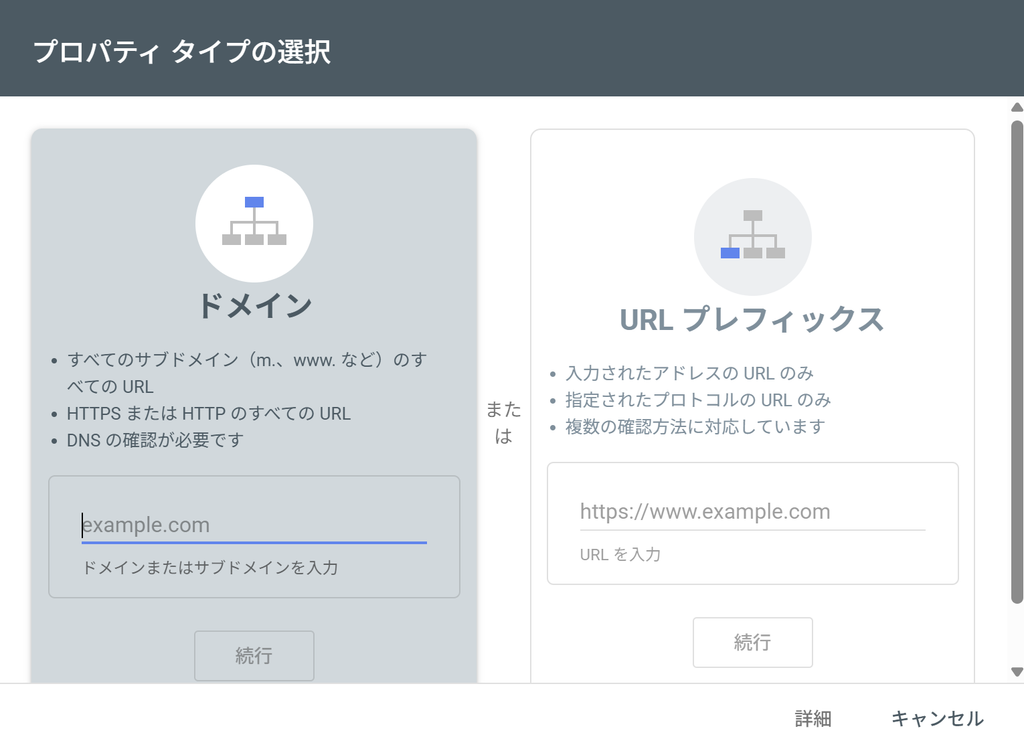
Task: Click 続行 button under the domain field
Action: (x=254, y=656)
